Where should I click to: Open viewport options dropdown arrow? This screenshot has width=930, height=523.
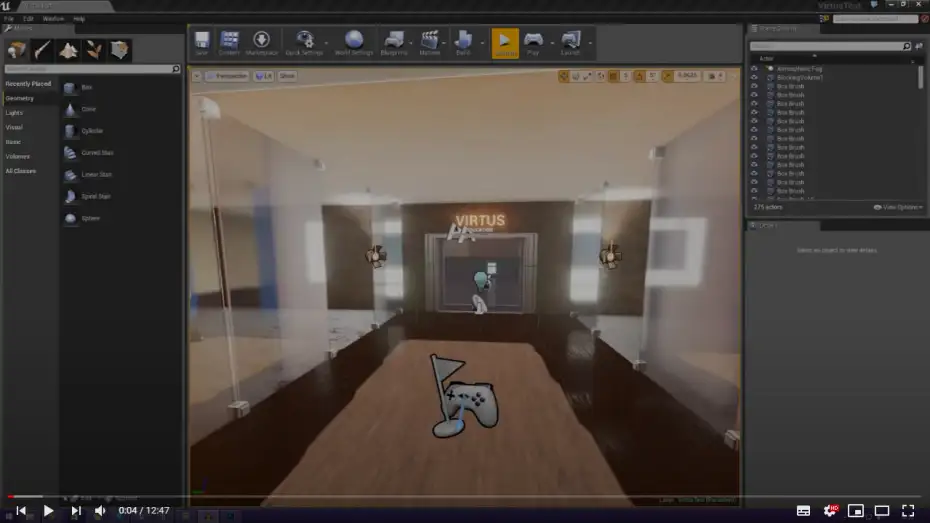tap(197, 76)
